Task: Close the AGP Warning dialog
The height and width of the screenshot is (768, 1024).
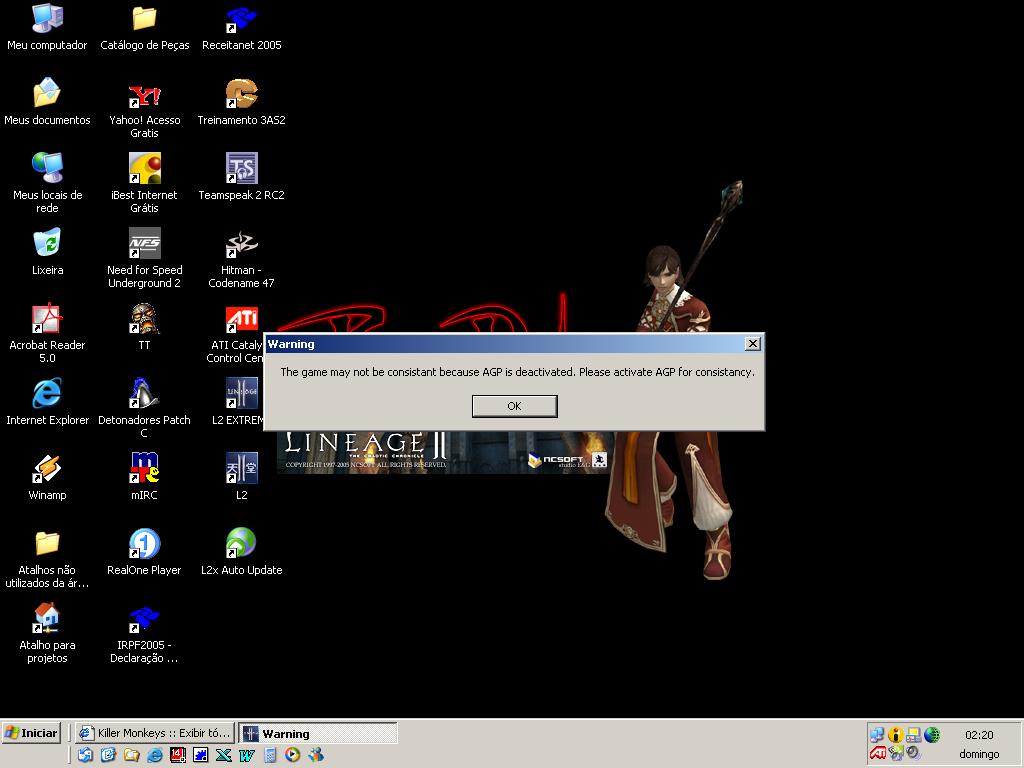Action: tap(753, 344)
